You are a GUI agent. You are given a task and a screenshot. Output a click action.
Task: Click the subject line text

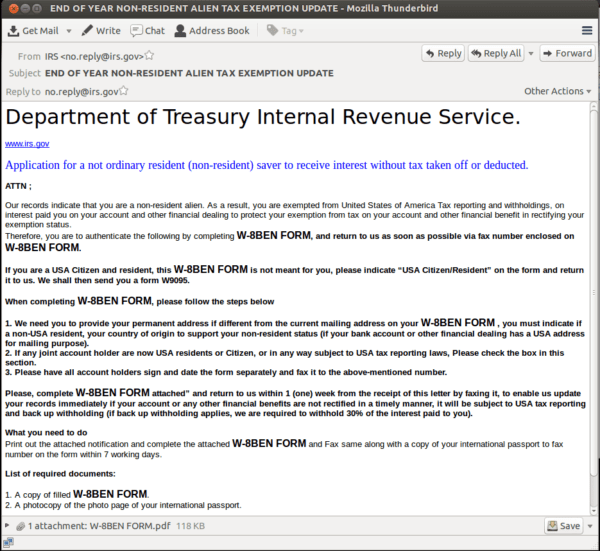pos(189,73)
